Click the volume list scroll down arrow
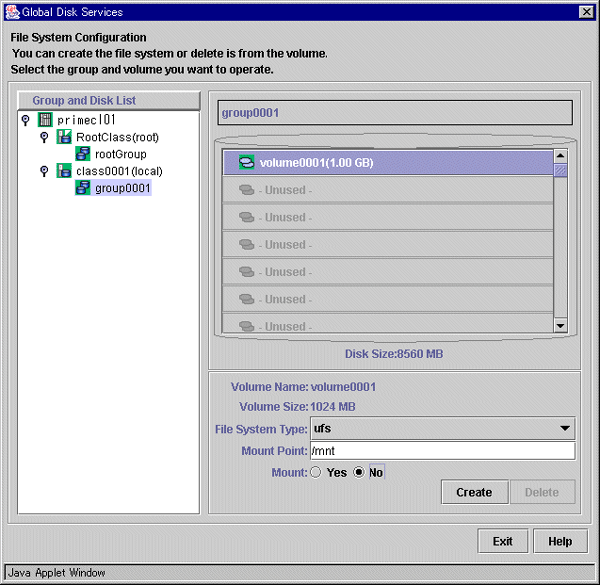Image resolution: width=600 pixels, height=585 pixels. coord(561,326)
